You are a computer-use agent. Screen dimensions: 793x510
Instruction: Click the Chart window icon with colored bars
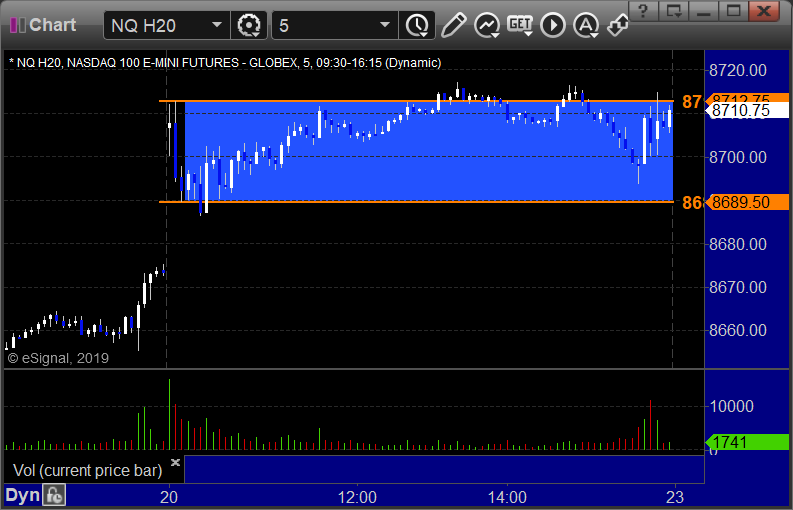[x=18, y=25]
